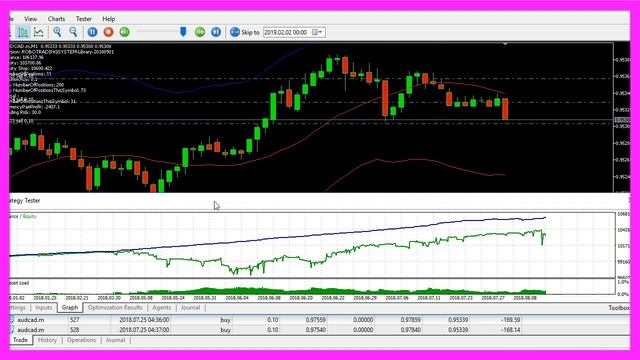Screen dimensions: 640x360
Task: Switch to the Inputs tab
Action: pos(44,308)
